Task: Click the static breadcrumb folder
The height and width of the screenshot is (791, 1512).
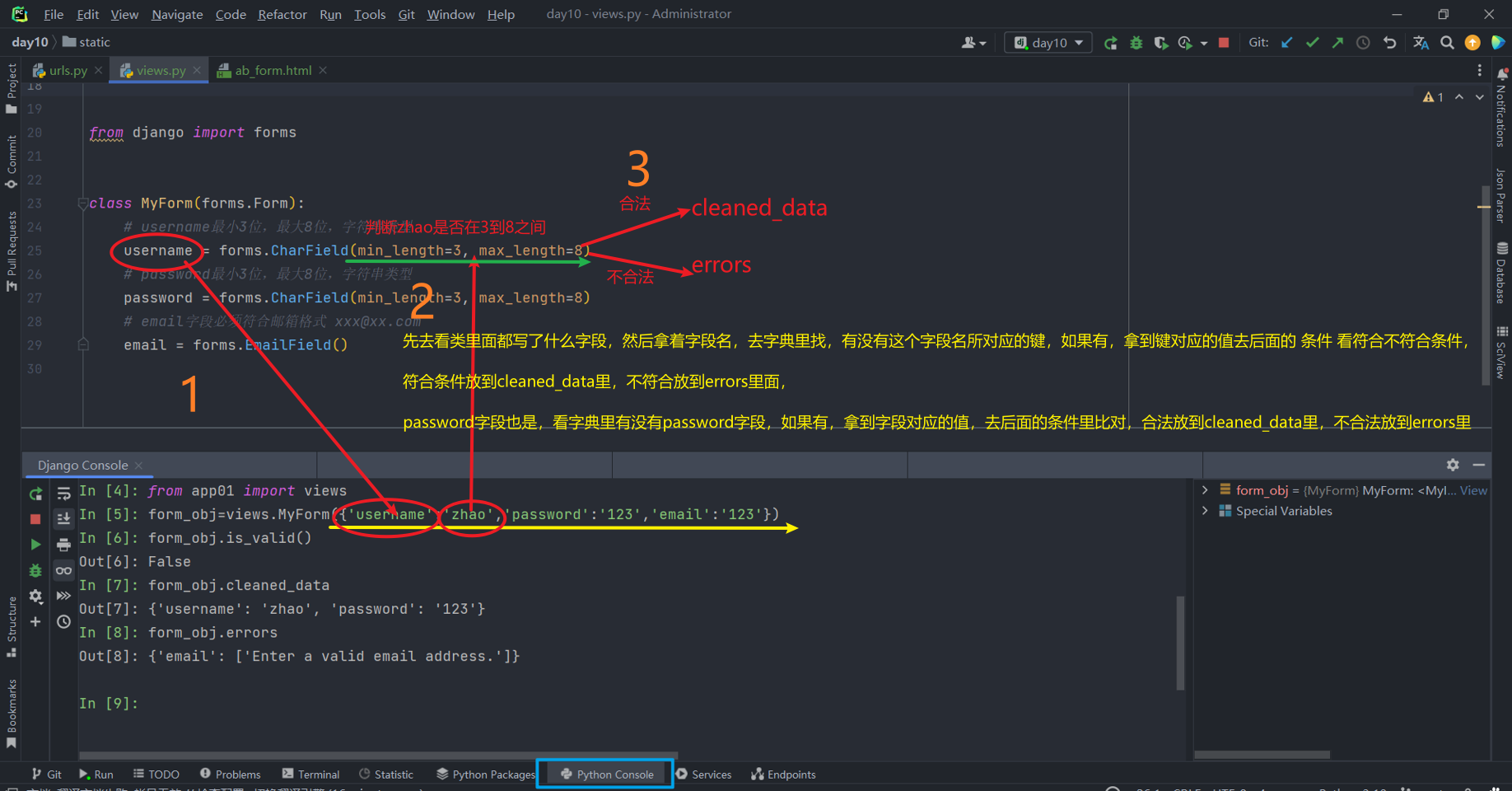Action: [87, 42]
